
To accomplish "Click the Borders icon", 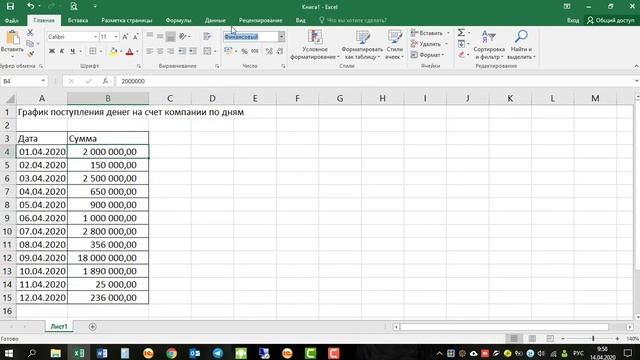I will coord(93,51).
